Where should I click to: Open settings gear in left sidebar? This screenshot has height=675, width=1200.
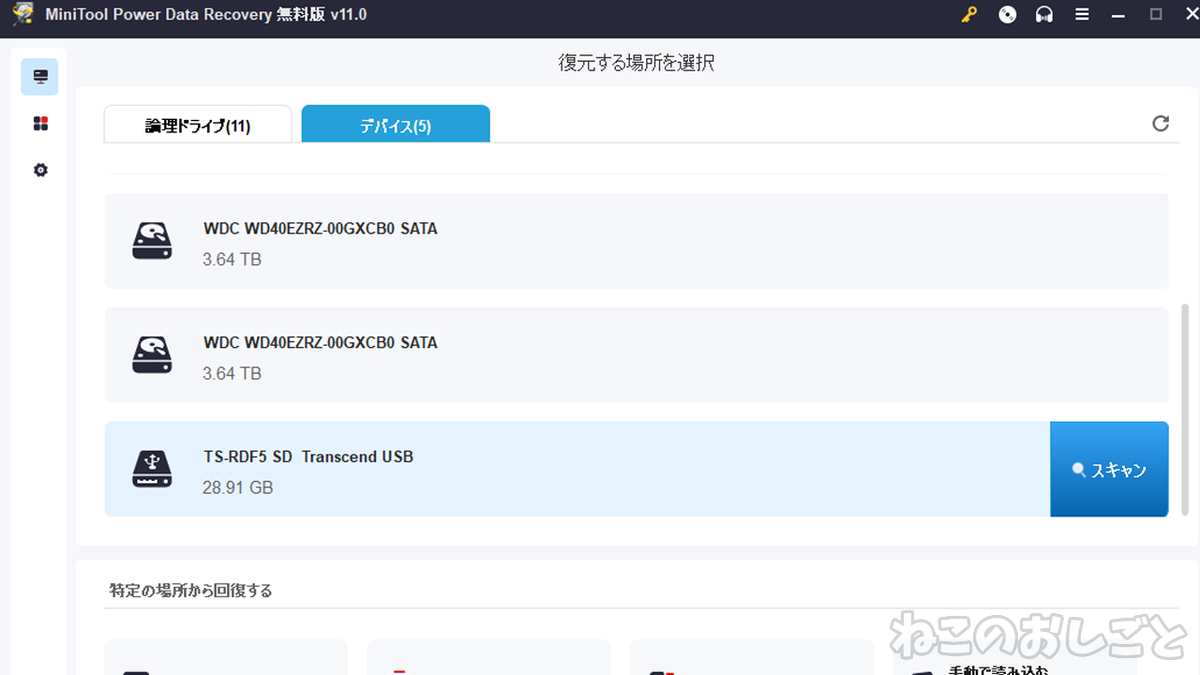click(x=40, y=170)
